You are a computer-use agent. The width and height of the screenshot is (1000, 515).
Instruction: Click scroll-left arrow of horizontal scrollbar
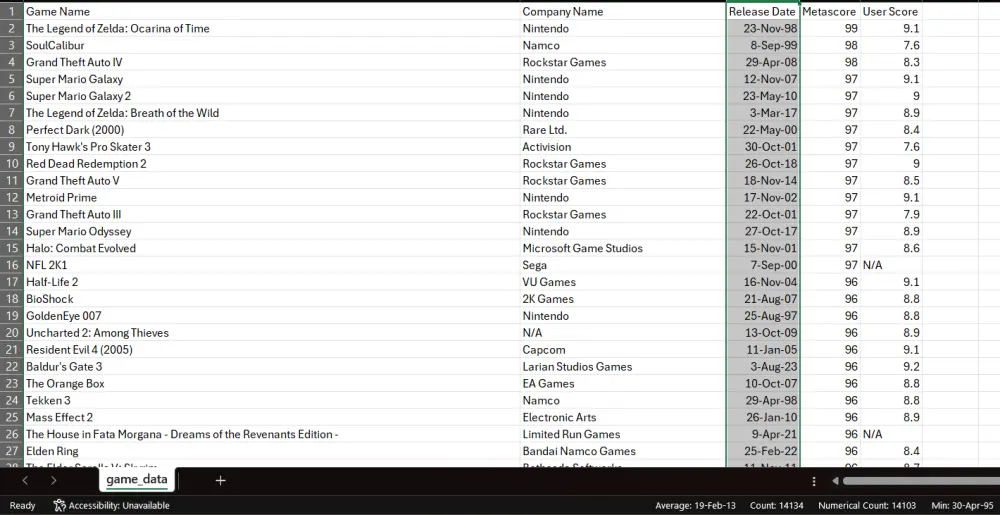tap(835, 481)
